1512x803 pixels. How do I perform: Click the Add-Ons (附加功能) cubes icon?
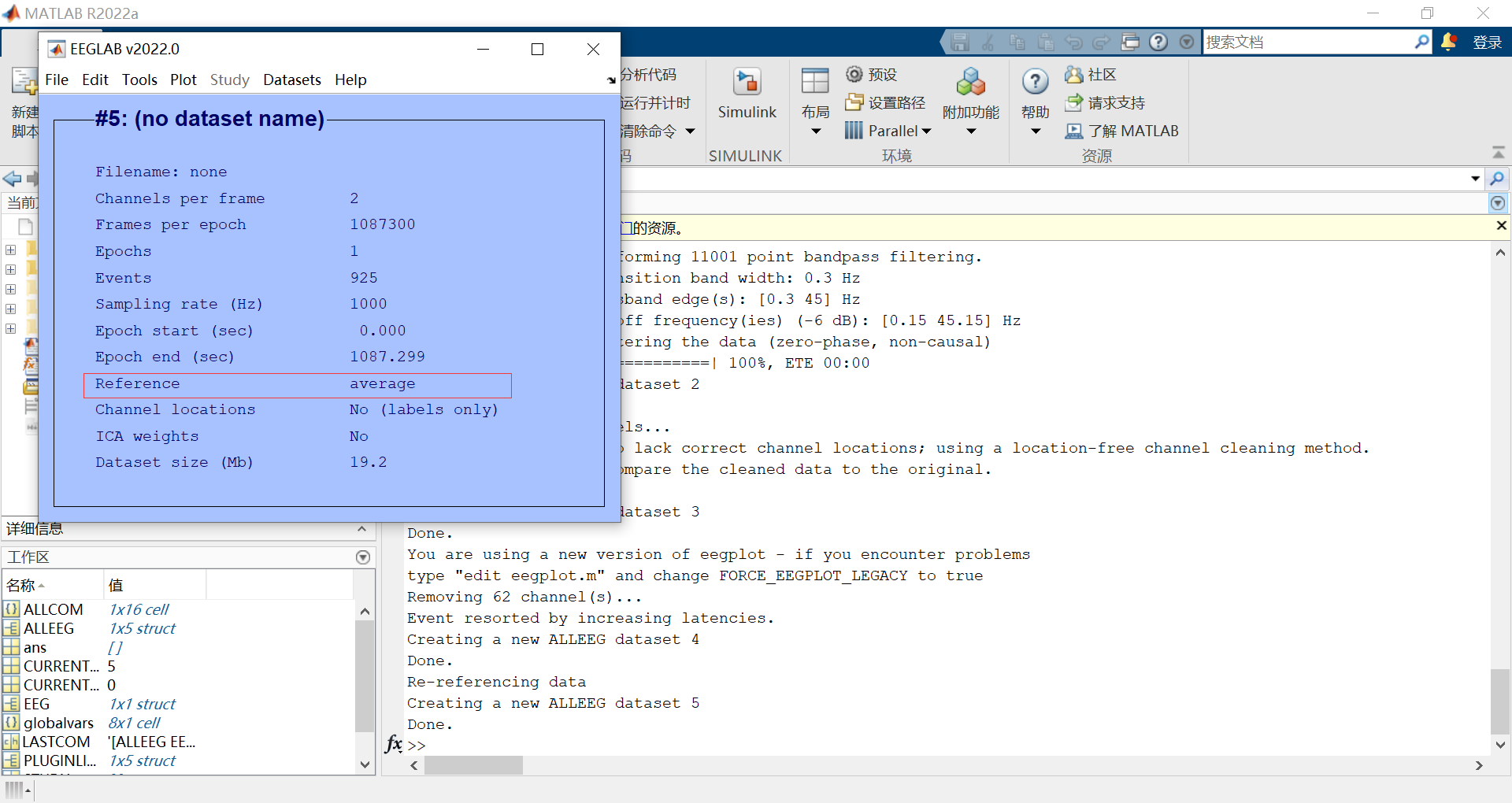tap(971, 82)
